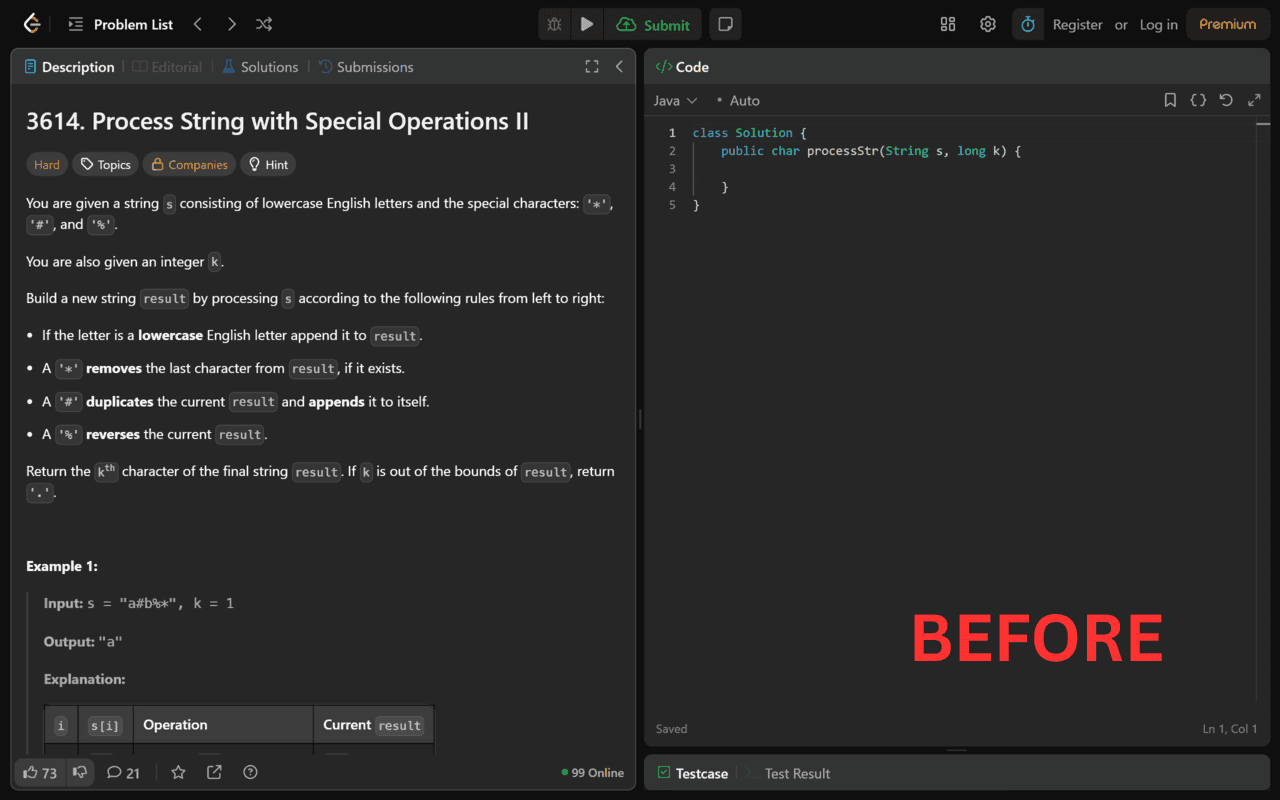This screenshot has width=1280, height=800.
Task: Pick a random problem with shuffle icon
Action: tap(263, 24)
